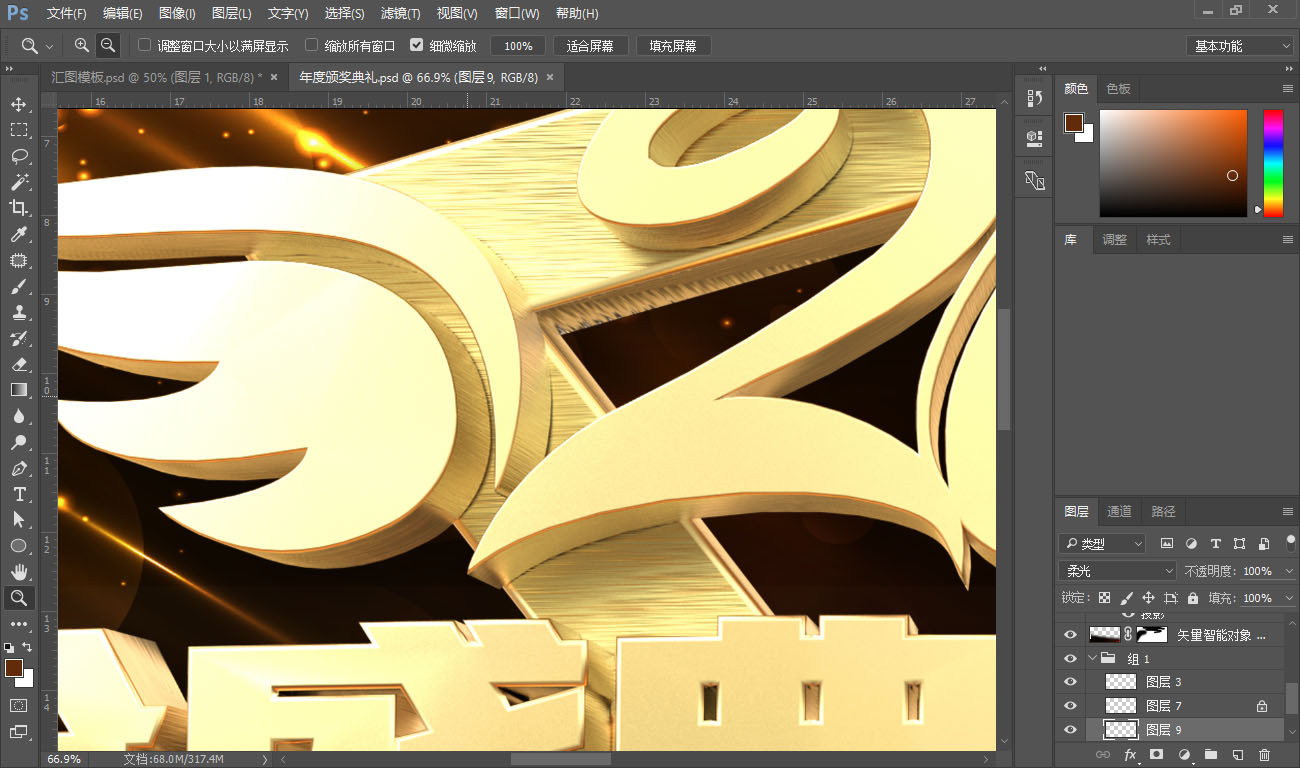
Task: Select the Ellipse shape tool
Action: click(x=19, y=546)
